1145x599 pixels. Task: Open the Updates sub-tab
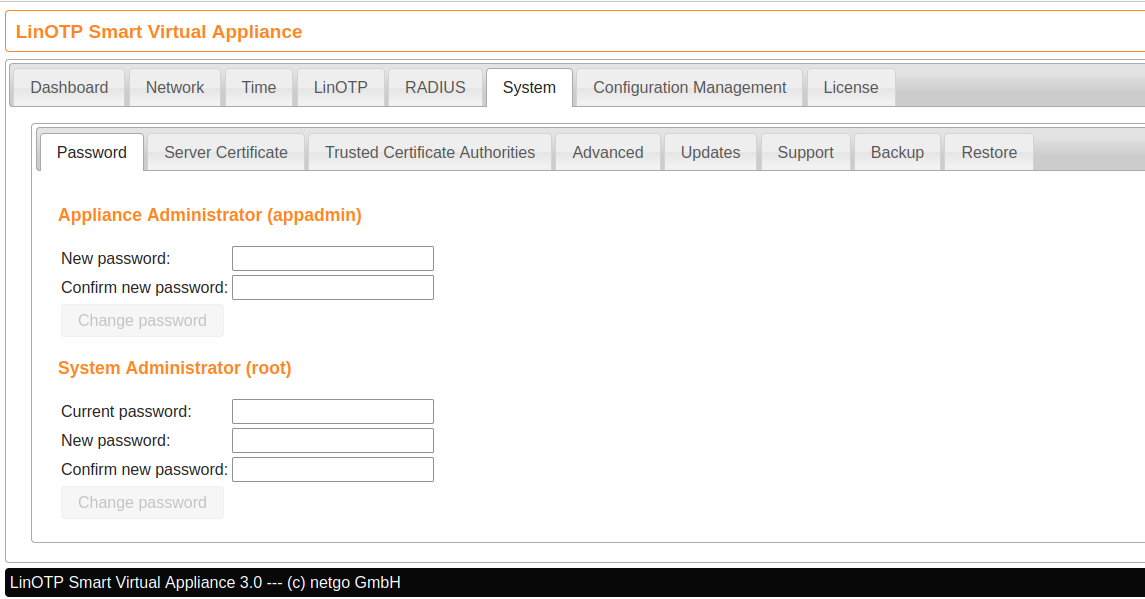710,153
